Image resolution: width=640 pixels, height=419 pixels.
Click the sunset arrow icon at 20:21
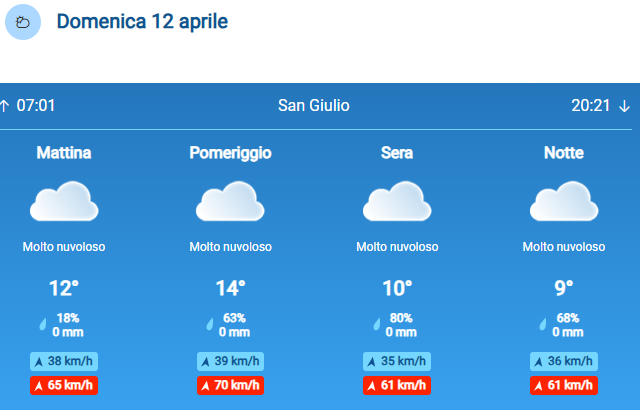[x=625, y=106]
